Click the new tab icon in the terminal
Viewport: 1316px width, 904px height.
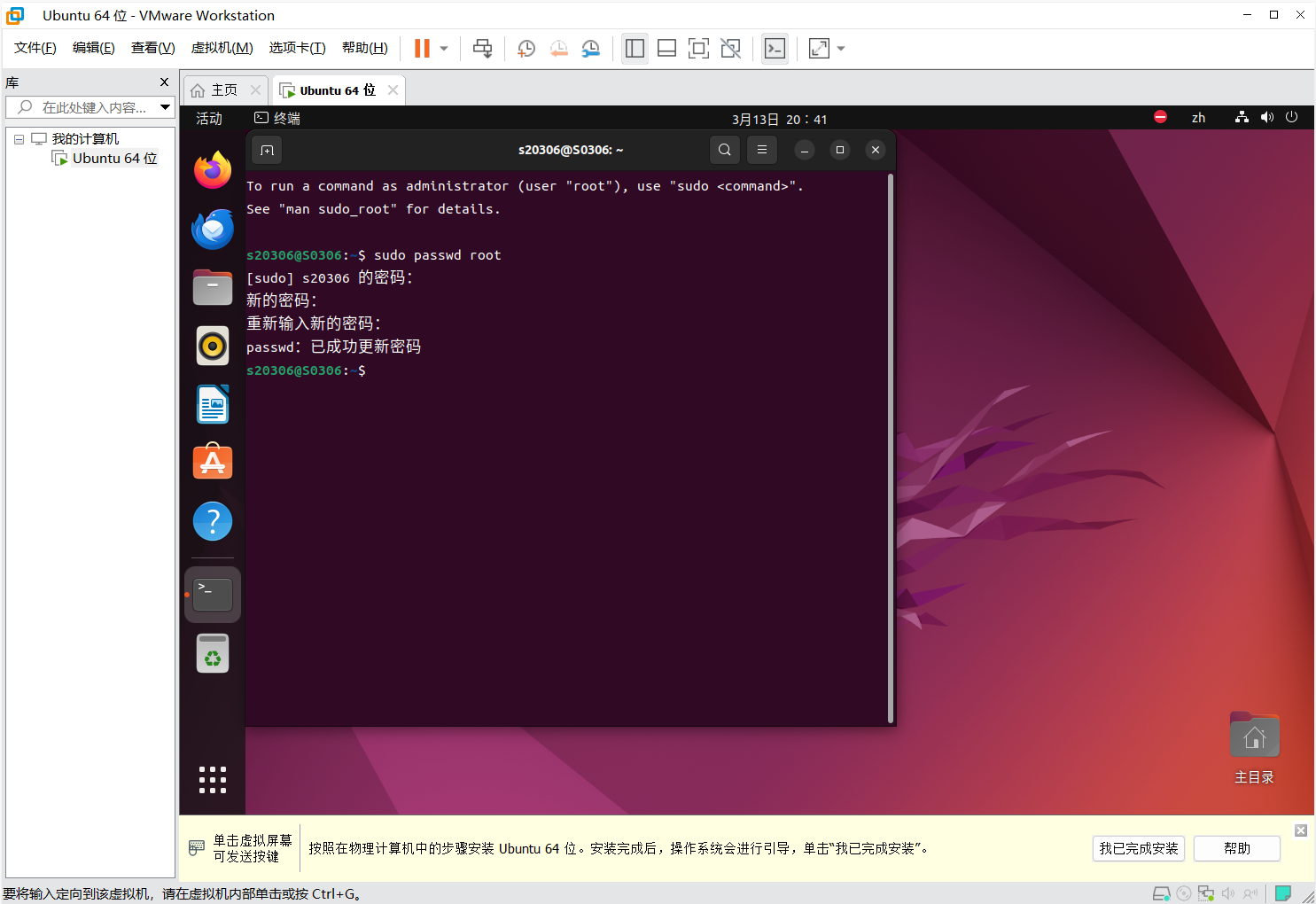click(x=267, y=150)
